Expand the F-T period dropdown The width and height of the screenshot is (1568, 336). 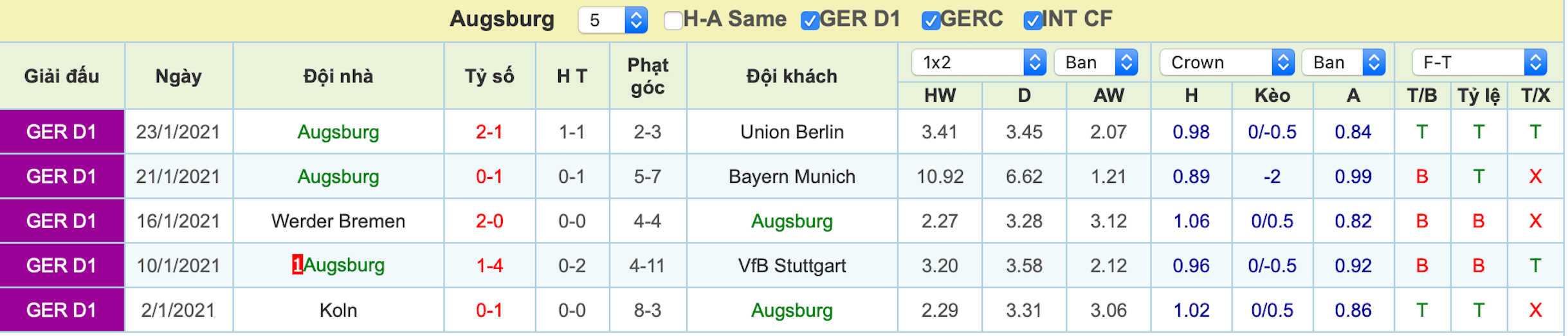coord(1479,62)
